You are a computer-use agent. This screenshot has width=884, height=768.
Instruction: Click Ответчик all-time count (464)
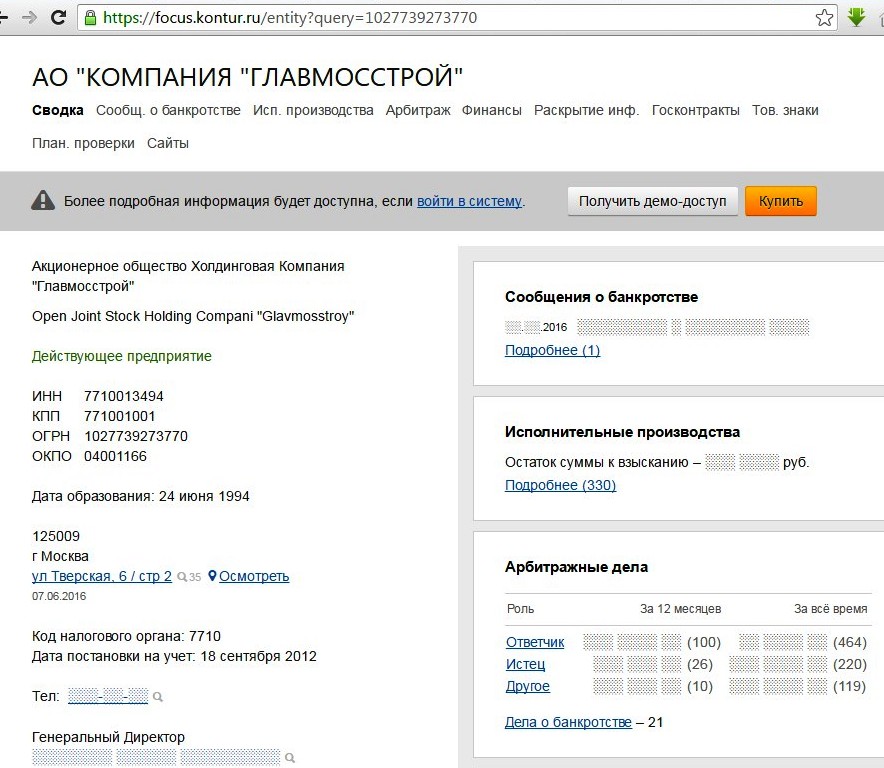(850, 642)
